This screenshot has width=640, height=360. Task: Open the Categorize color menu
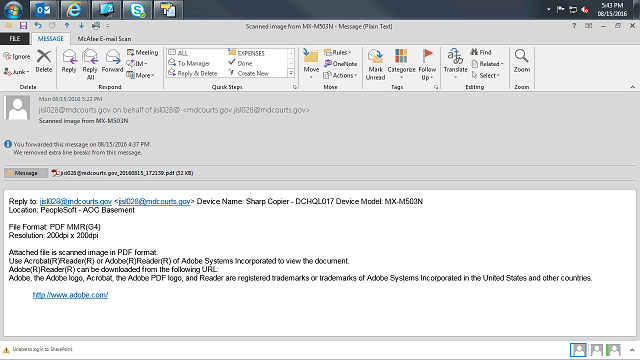pyautogui.click(x=401, y=64)
